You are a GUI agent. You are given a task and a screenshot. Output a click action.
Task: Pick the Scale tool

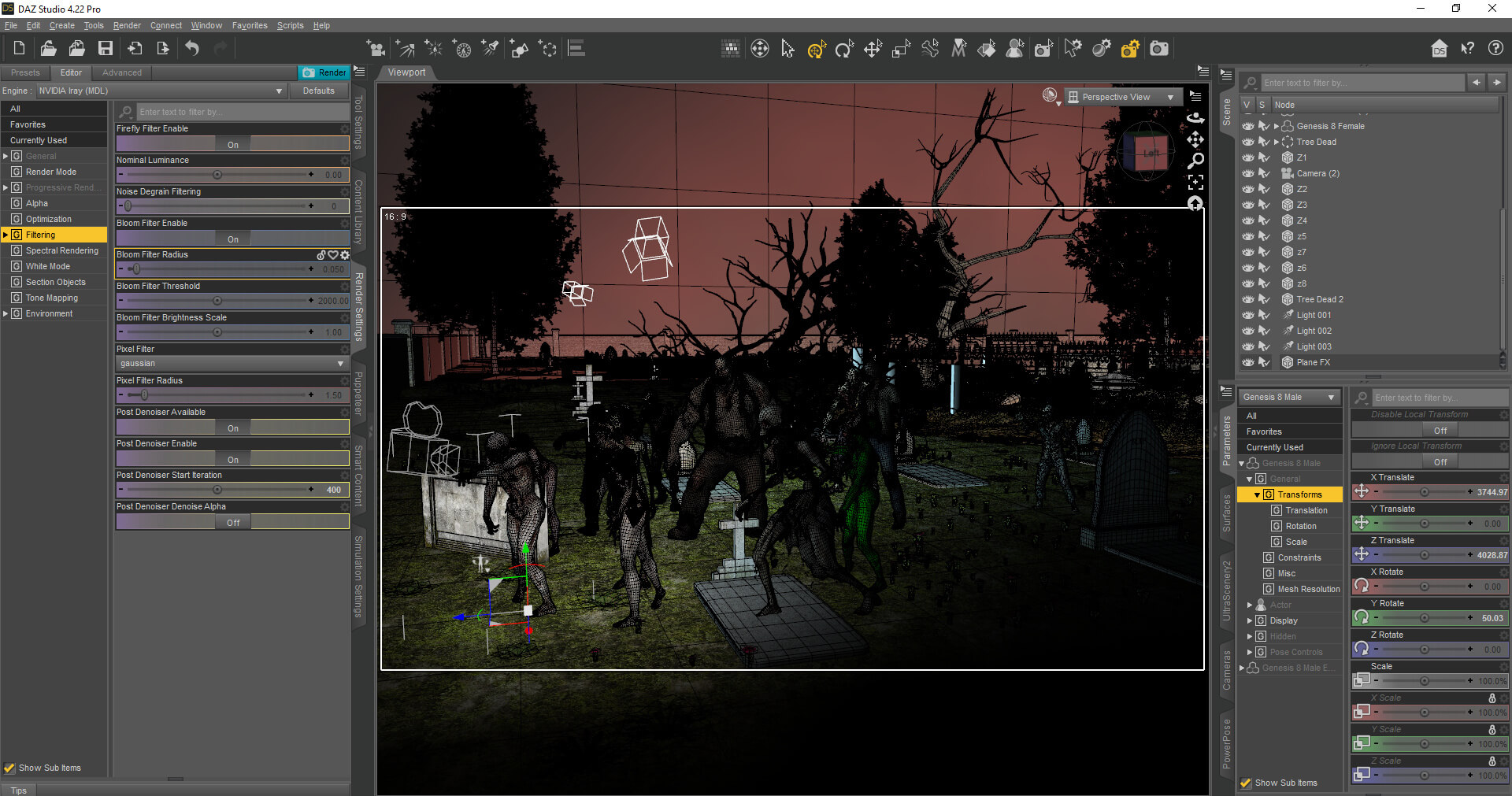[901, 49]
